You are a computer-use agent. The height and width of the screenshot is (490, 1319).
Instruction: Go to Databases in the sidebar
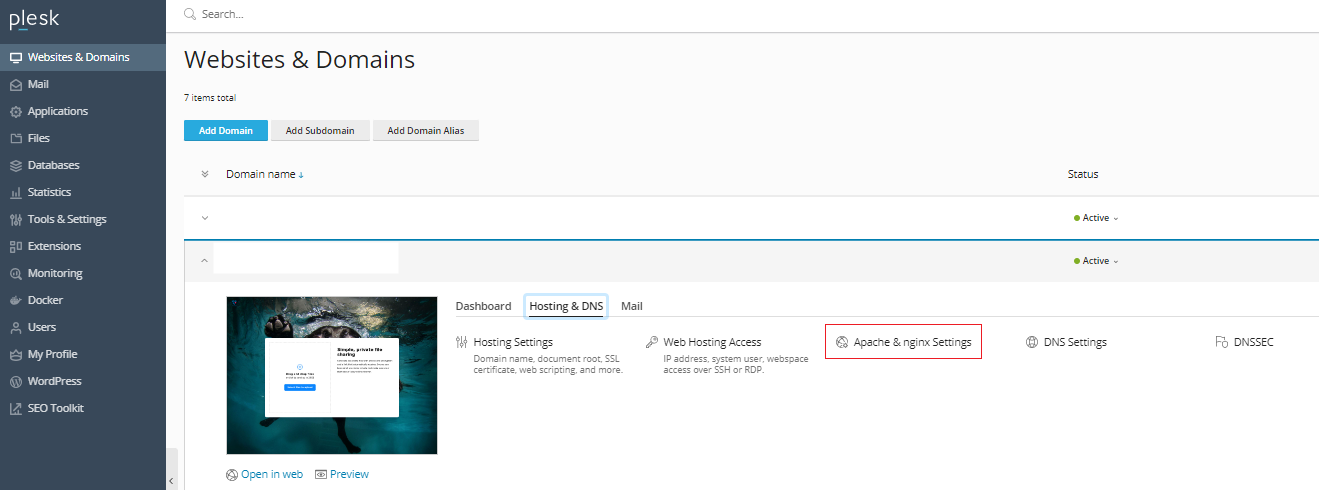coord(53,165)
